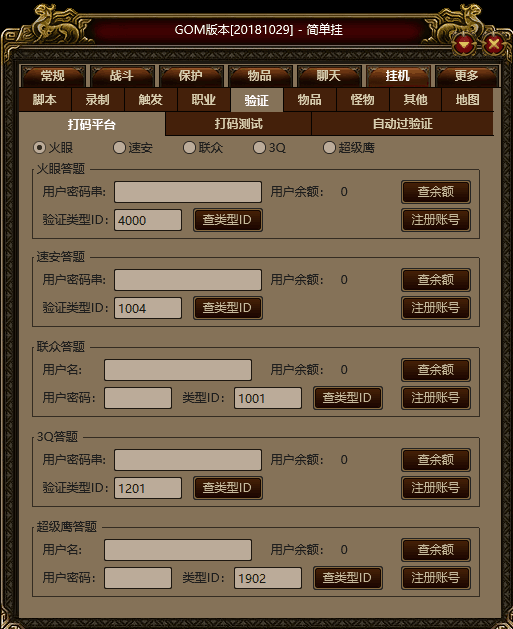
Task: Switch to the 自动过验证 tab
Action: (402, 124)
